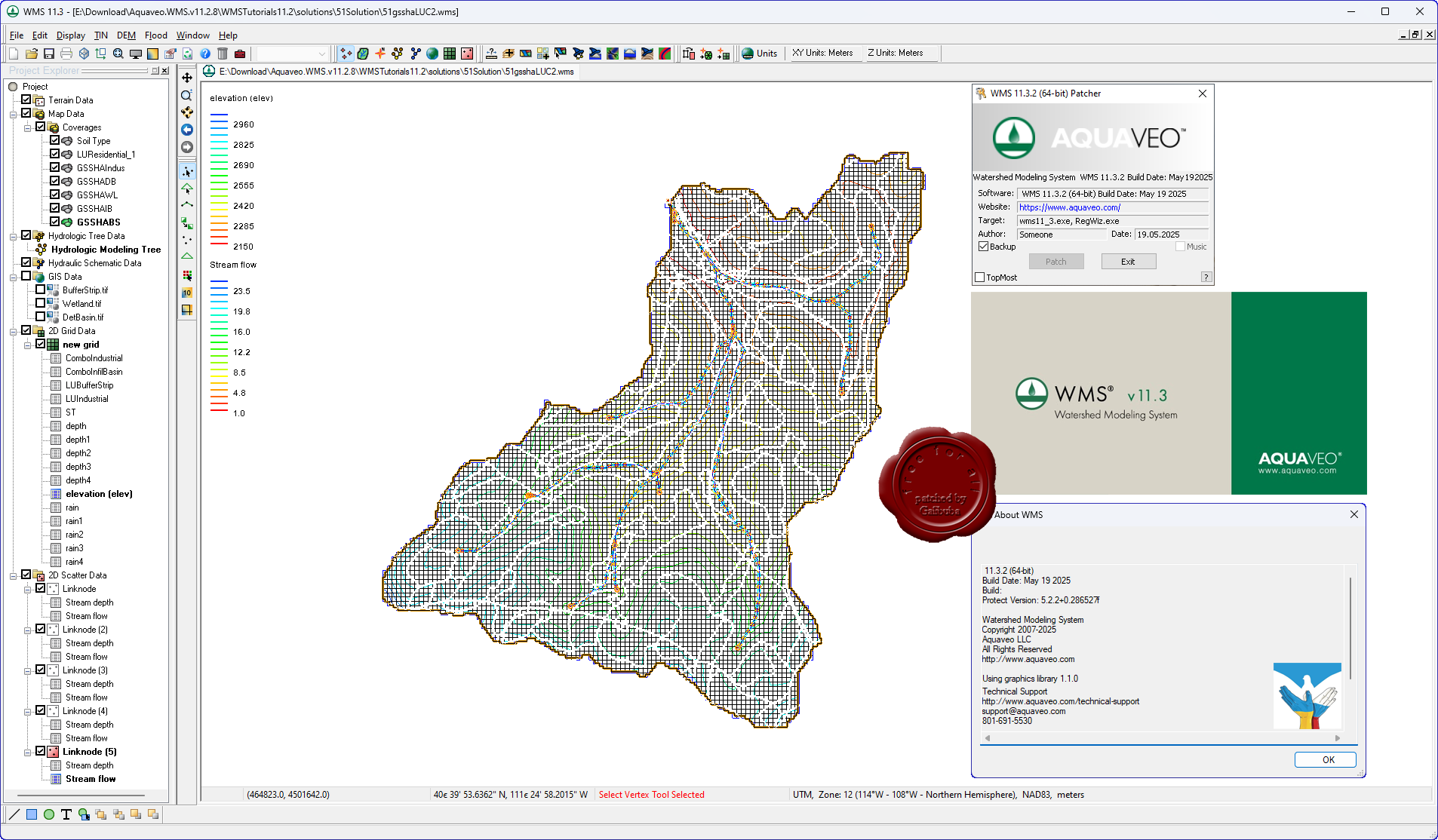Open the File menu
The width and height of the screenshot is (1438, 840).
17,35
